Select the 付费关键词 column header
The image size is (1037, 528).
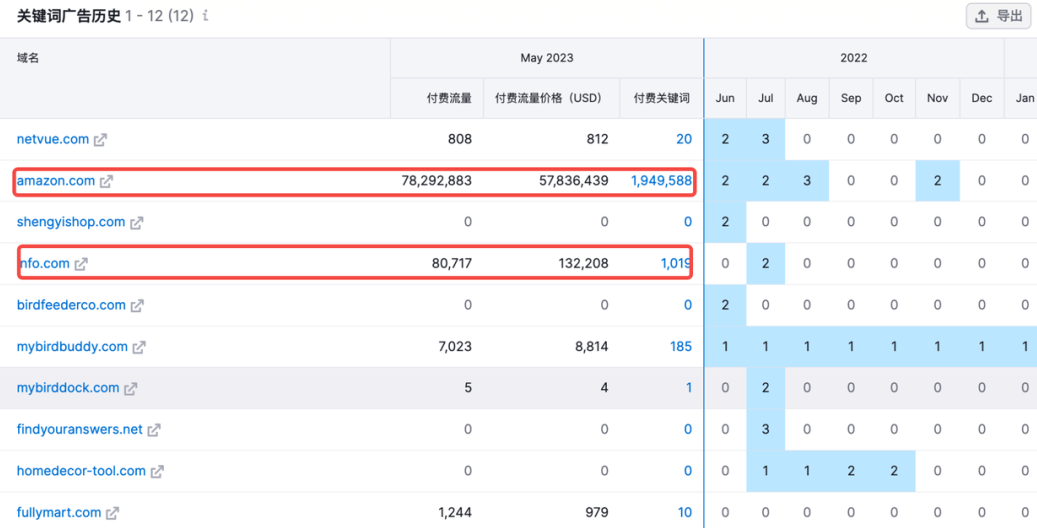point(661,98)
